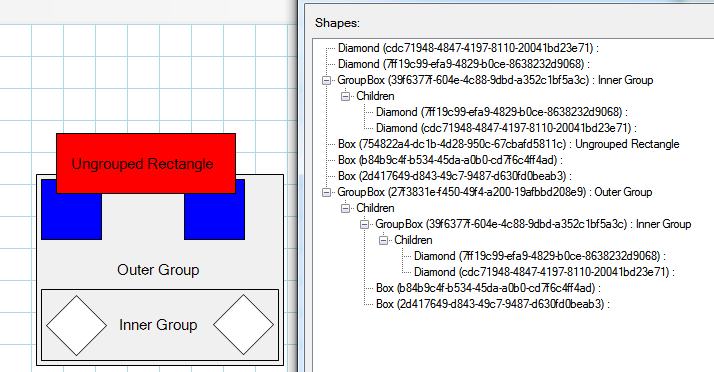The width and height of the screenshot is (714, 372).
Task: Collapse Children under top-level Inner Group
Action: pyautogui.click(x=346, y=97)
